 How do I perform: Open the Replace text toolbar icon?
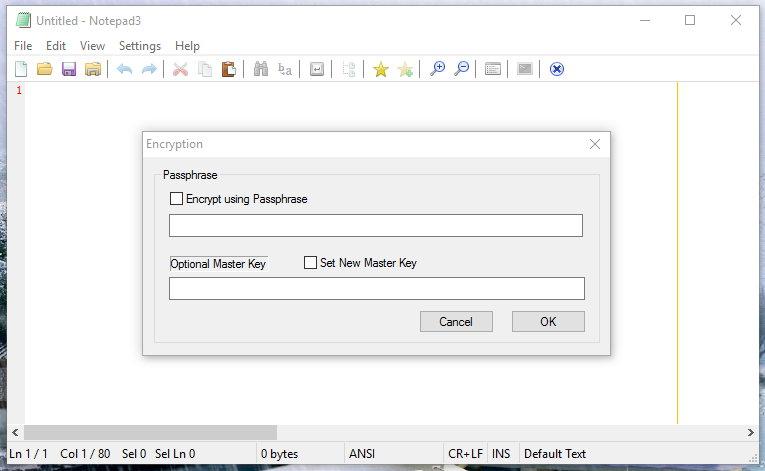point(285,69)
